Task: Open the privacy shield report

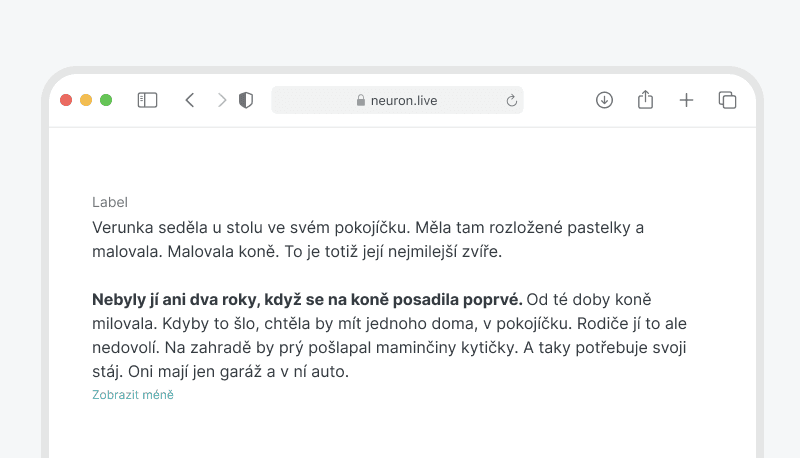Action: click(246, 100)
